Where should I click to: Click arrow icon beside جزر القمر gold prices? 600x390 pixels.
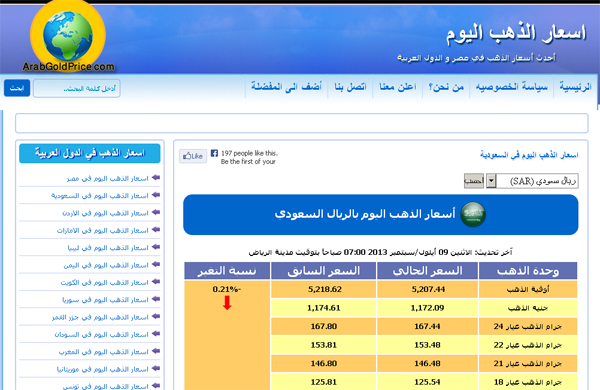[156, 317]
